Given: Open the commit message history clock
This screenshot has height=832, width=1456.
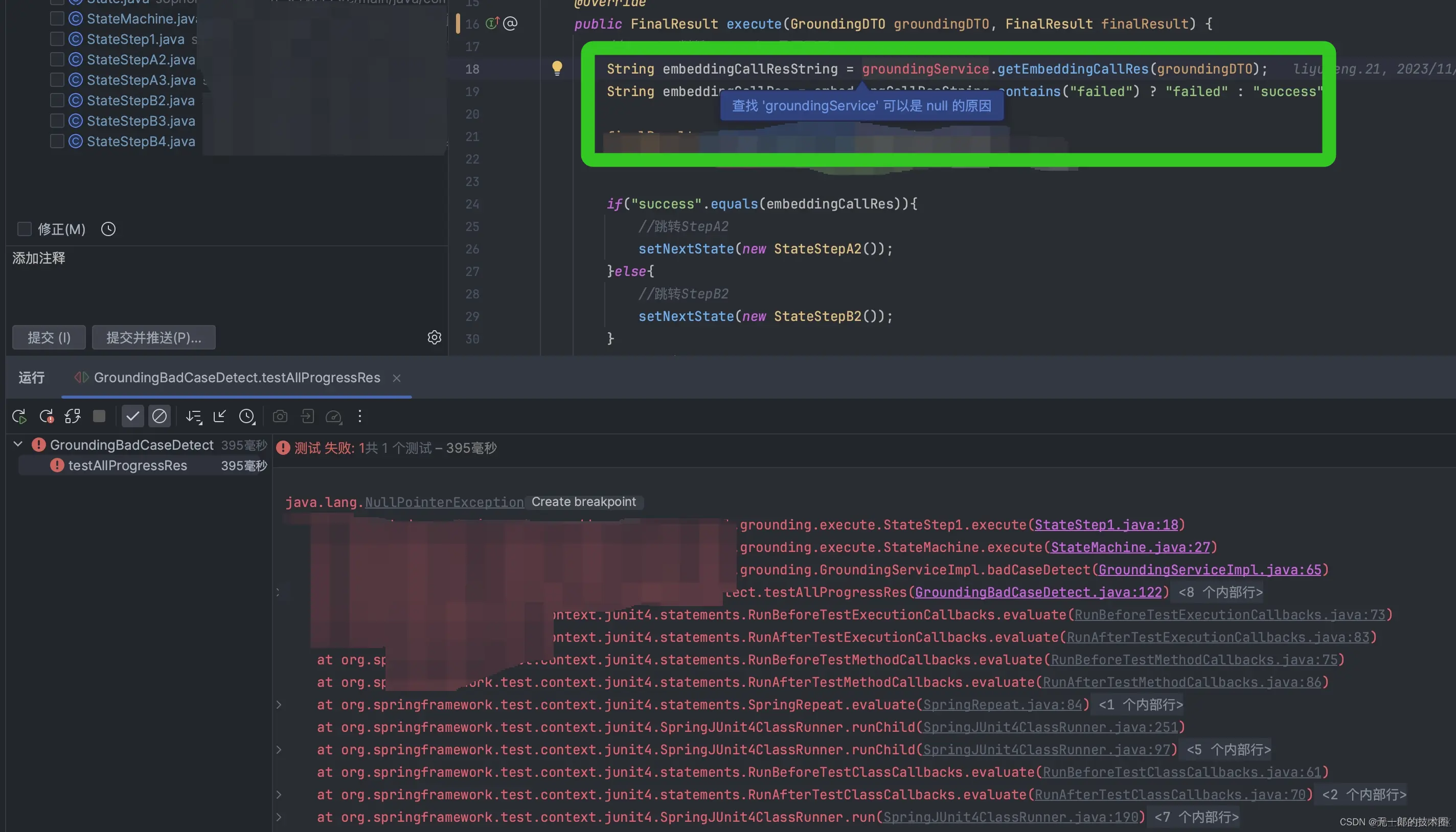Looking at the screenshot, I should (x=108, y=229).
